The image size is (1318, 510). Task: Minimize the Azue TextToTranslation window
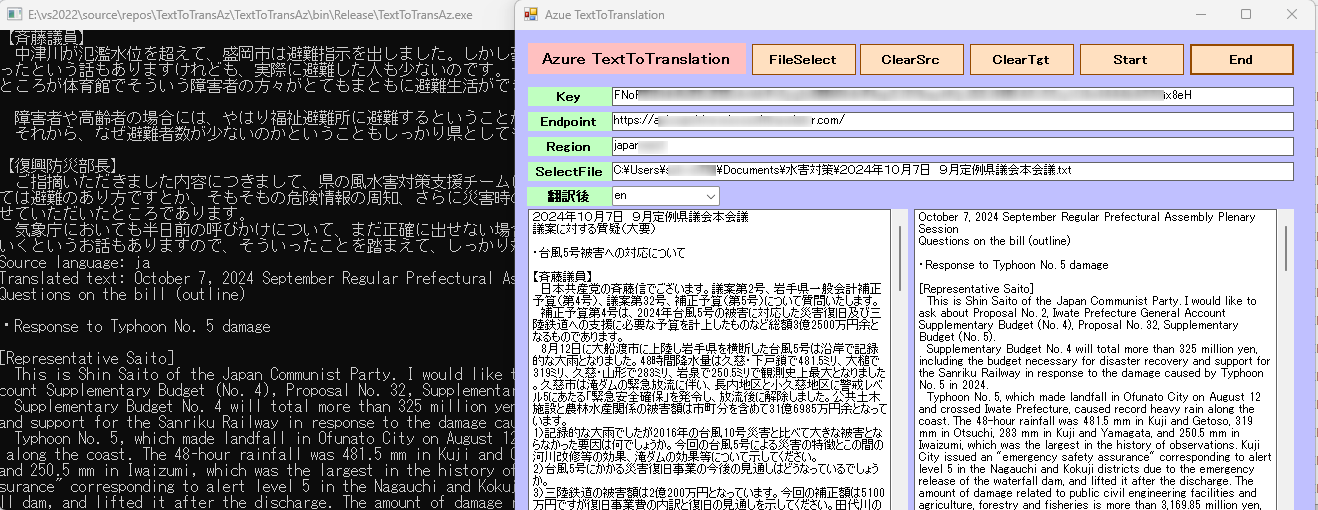pos(1201,15)
